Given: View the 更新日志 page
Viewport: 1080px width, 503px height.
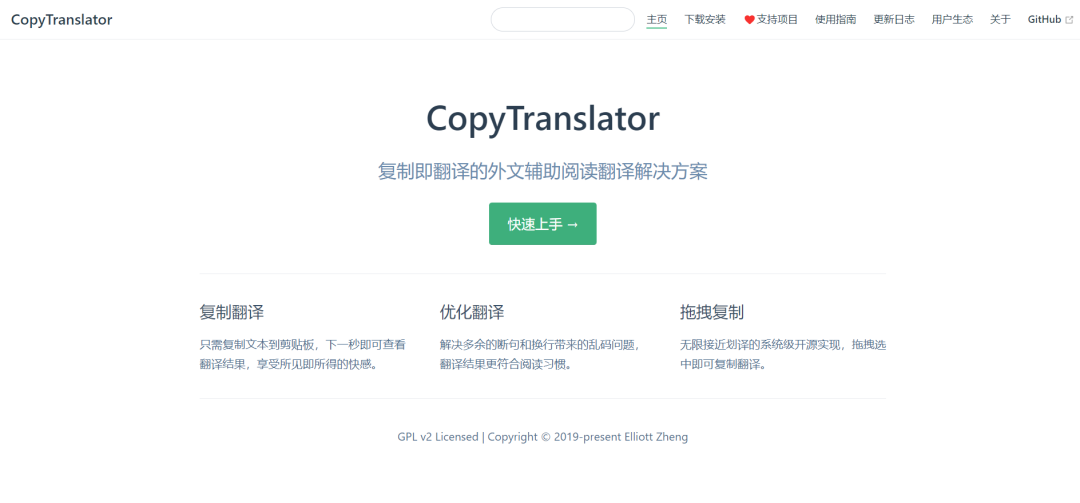Looking at the screenshot, I should tap(894, 19).
